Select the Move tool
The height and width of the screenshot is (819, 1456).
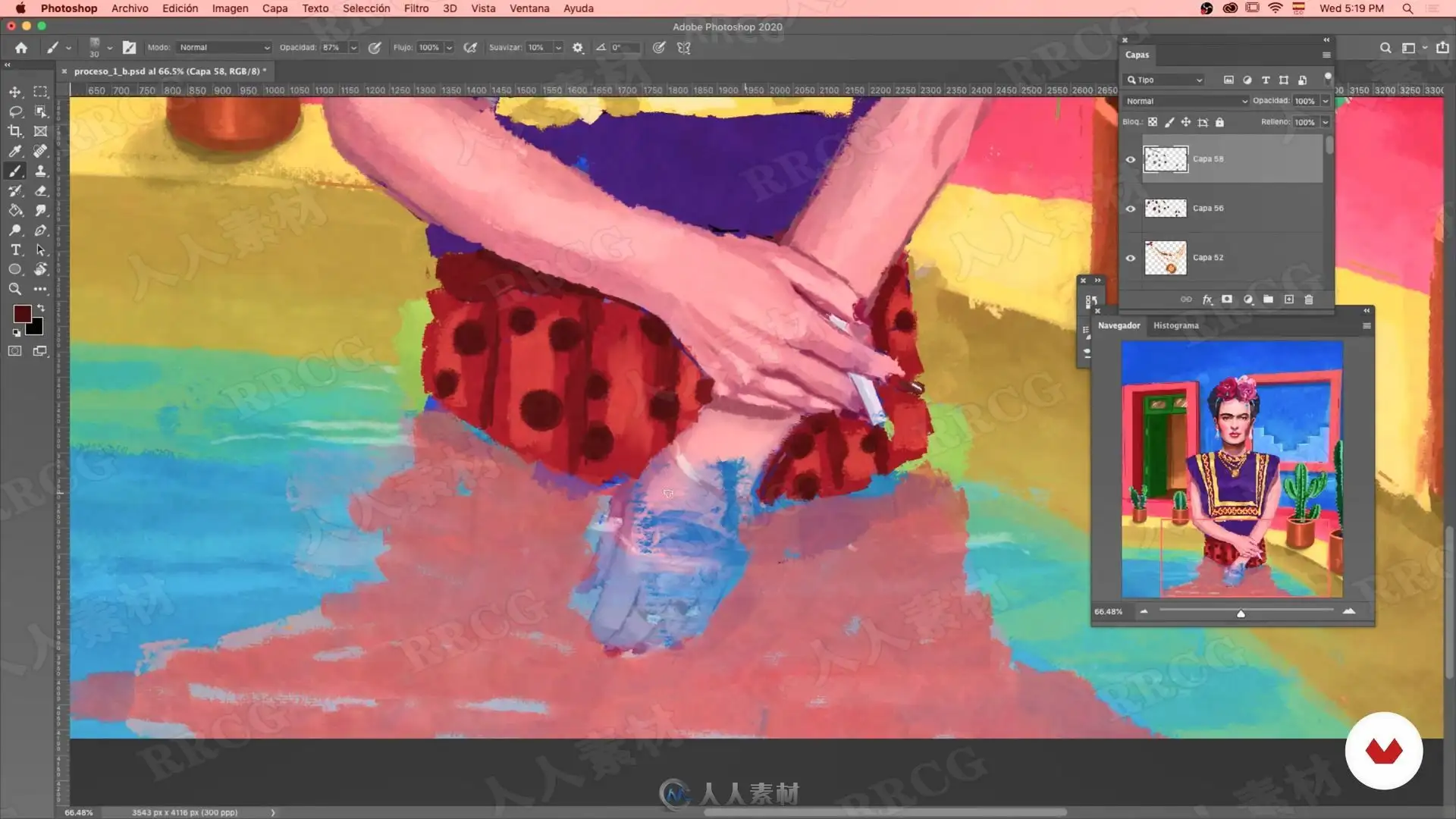(15, 92)
